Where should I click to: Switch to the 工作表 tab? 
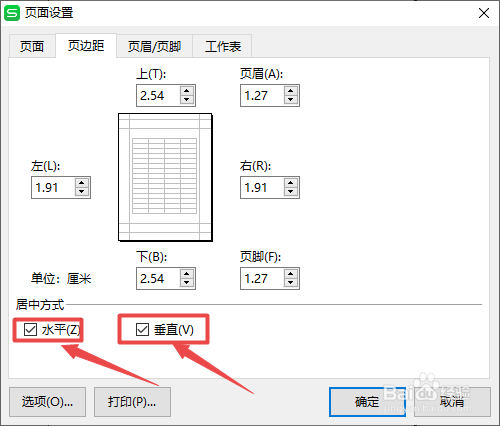(x=223, y=46)
